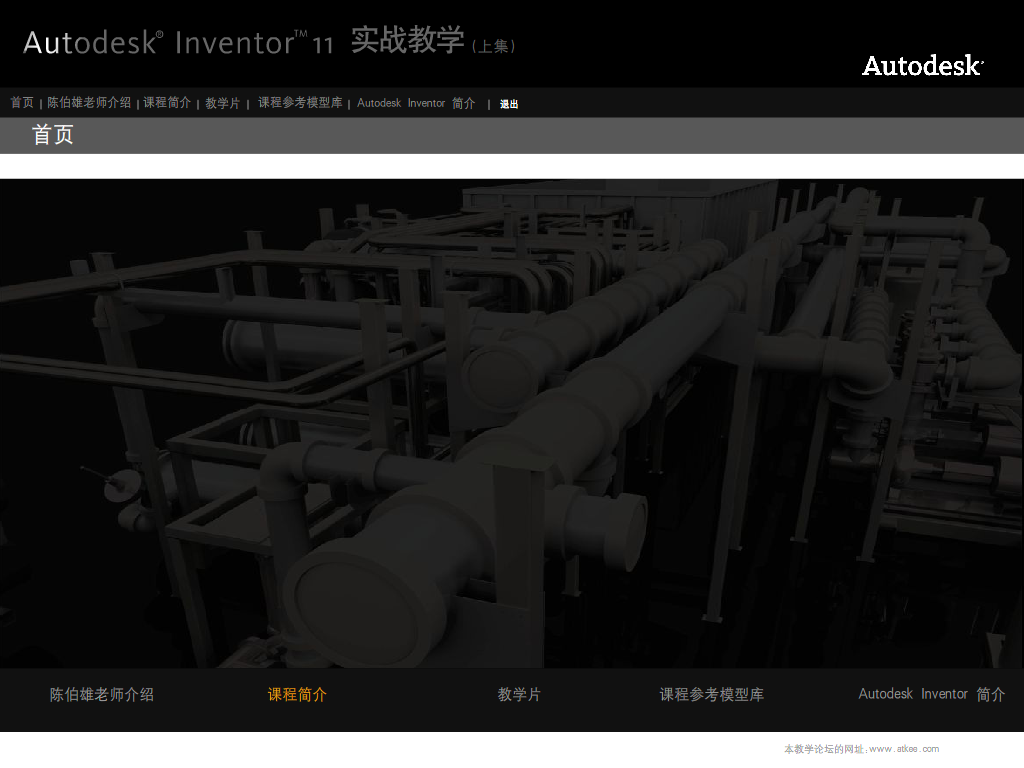Image resolution: width=1024 pixels, height=768 pixels.
Task: Open the large 陈伯雄老师介绍 link below the image
Action: [x=102, y=694]
